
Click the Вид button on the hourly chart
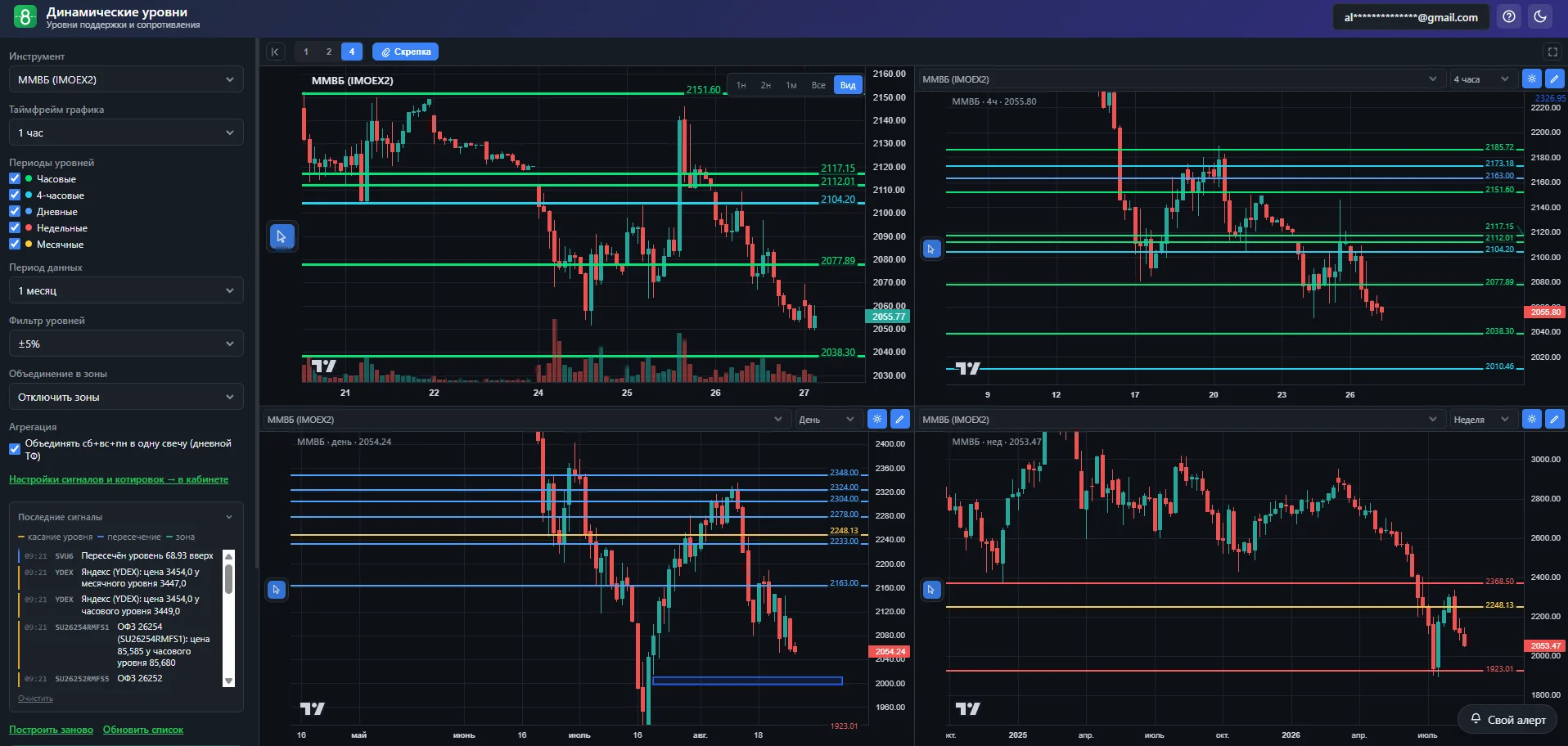pyautogui.click(x=848, y=85)
